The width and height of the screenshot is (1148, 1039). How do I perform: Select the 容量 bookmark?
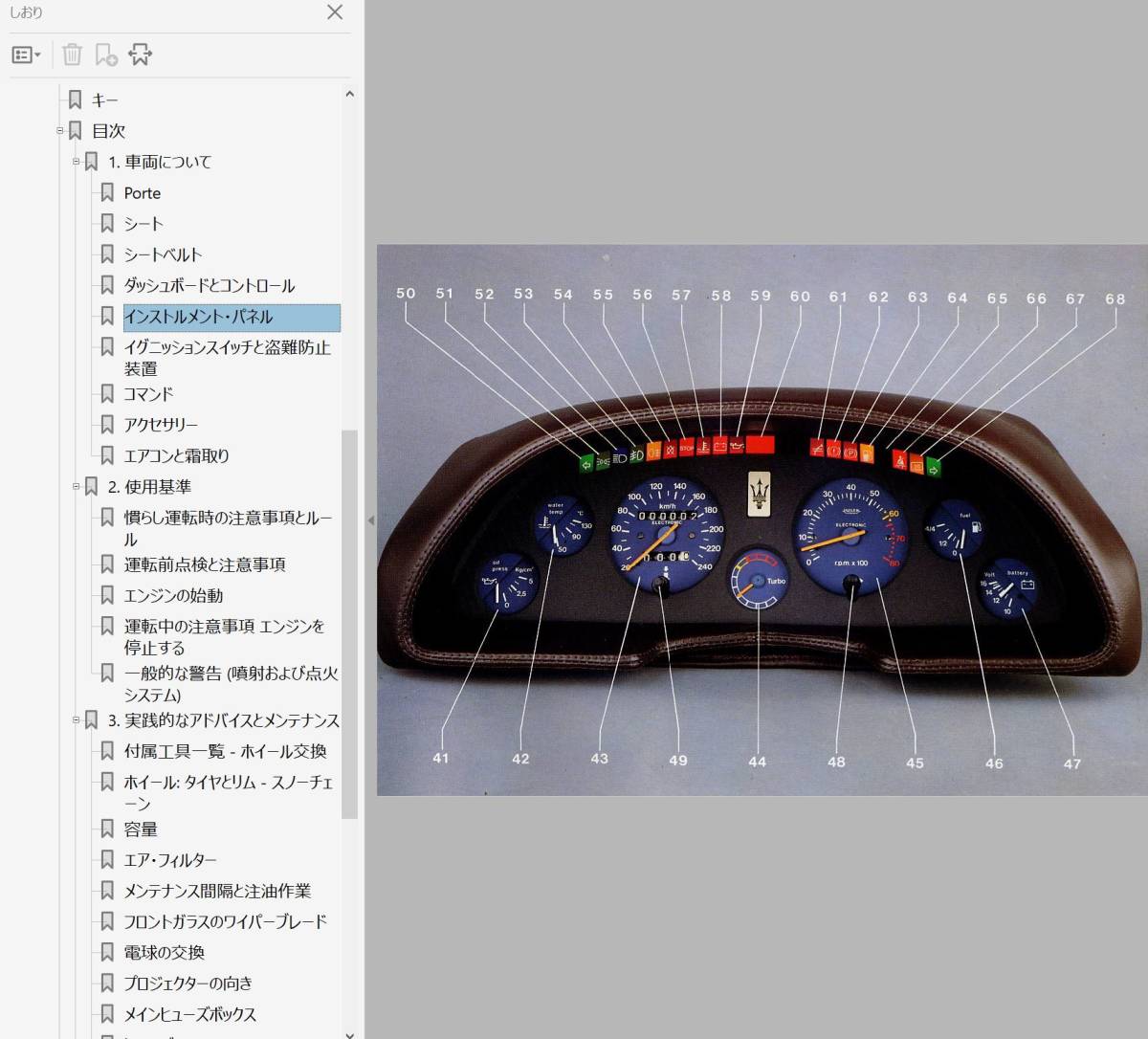pos(141,829)
